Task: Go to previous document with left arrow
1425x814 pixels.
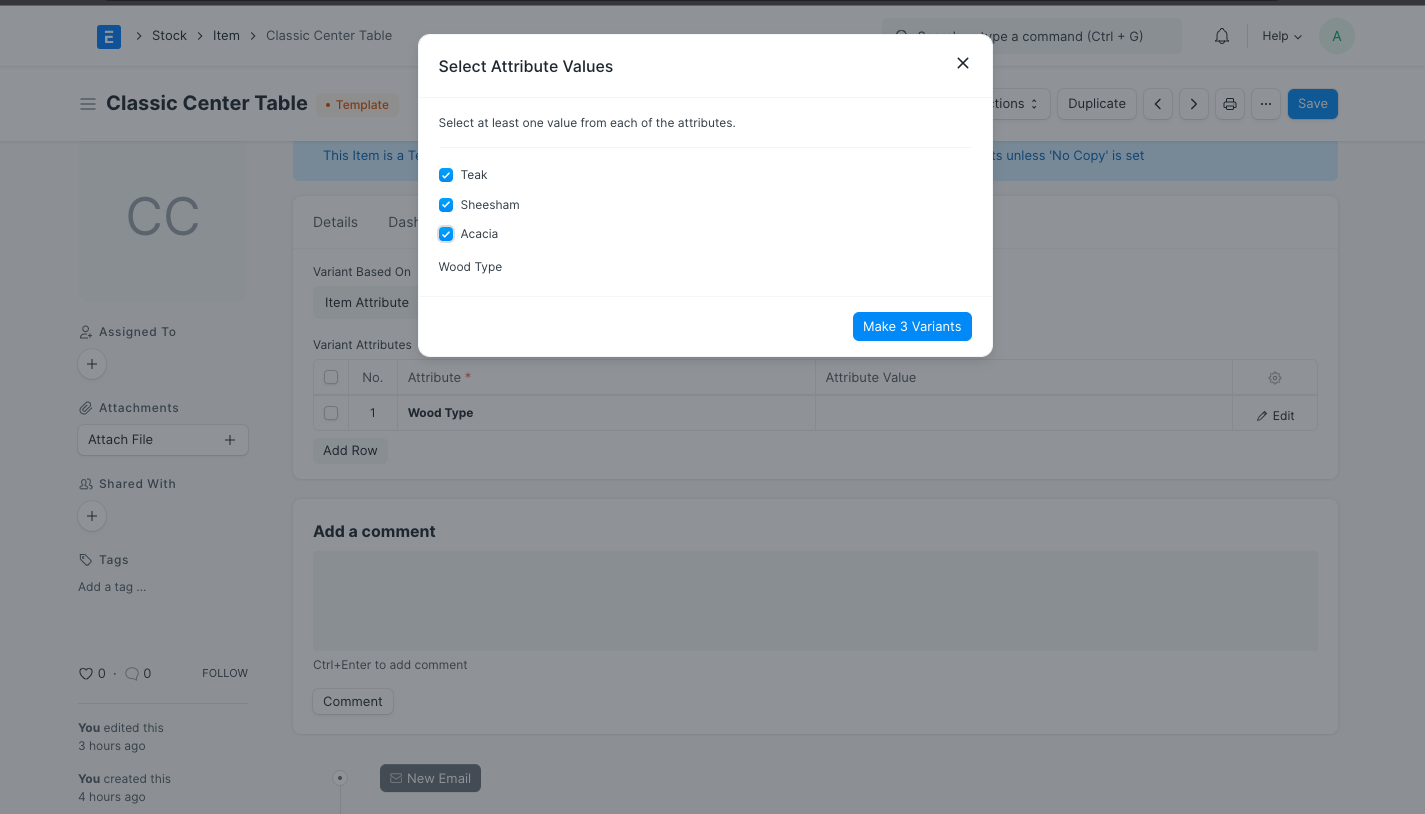Action: click(1157, 103)
